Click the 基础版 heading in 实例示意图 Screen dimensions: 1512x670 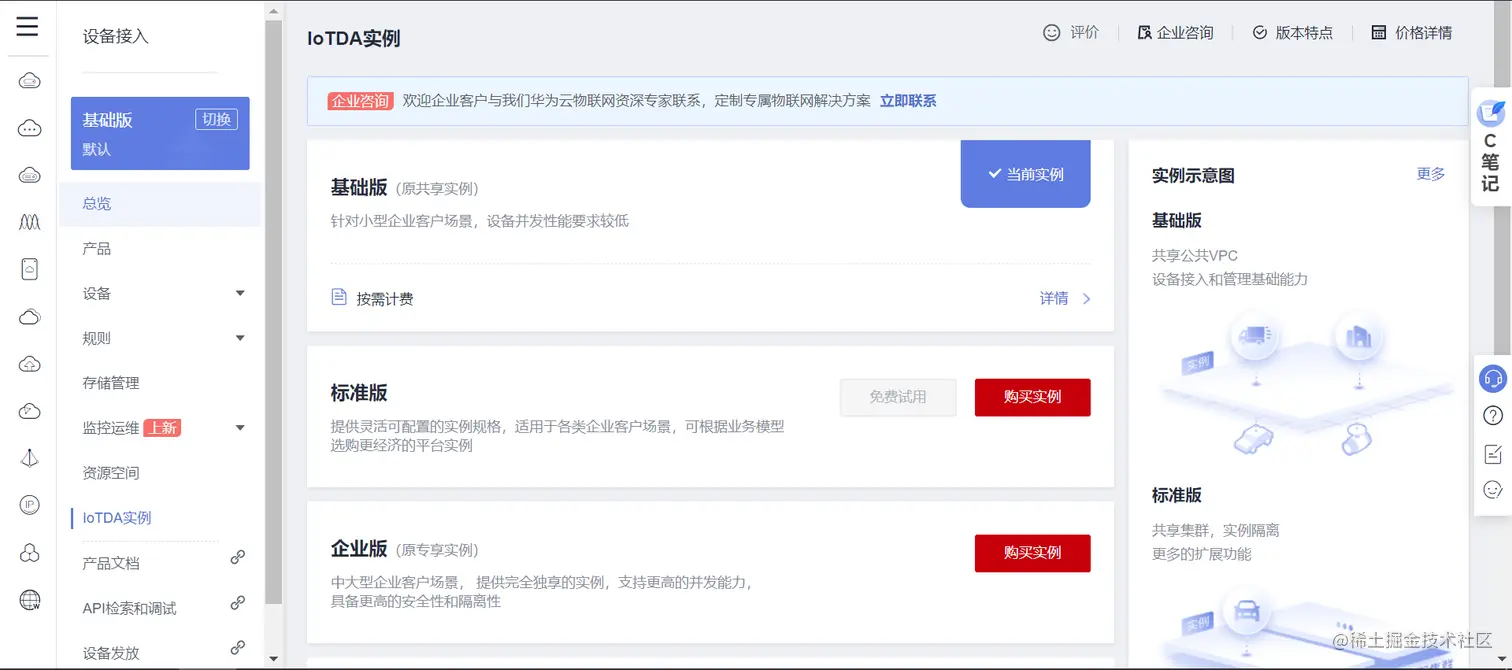[x=1177, y=220]
